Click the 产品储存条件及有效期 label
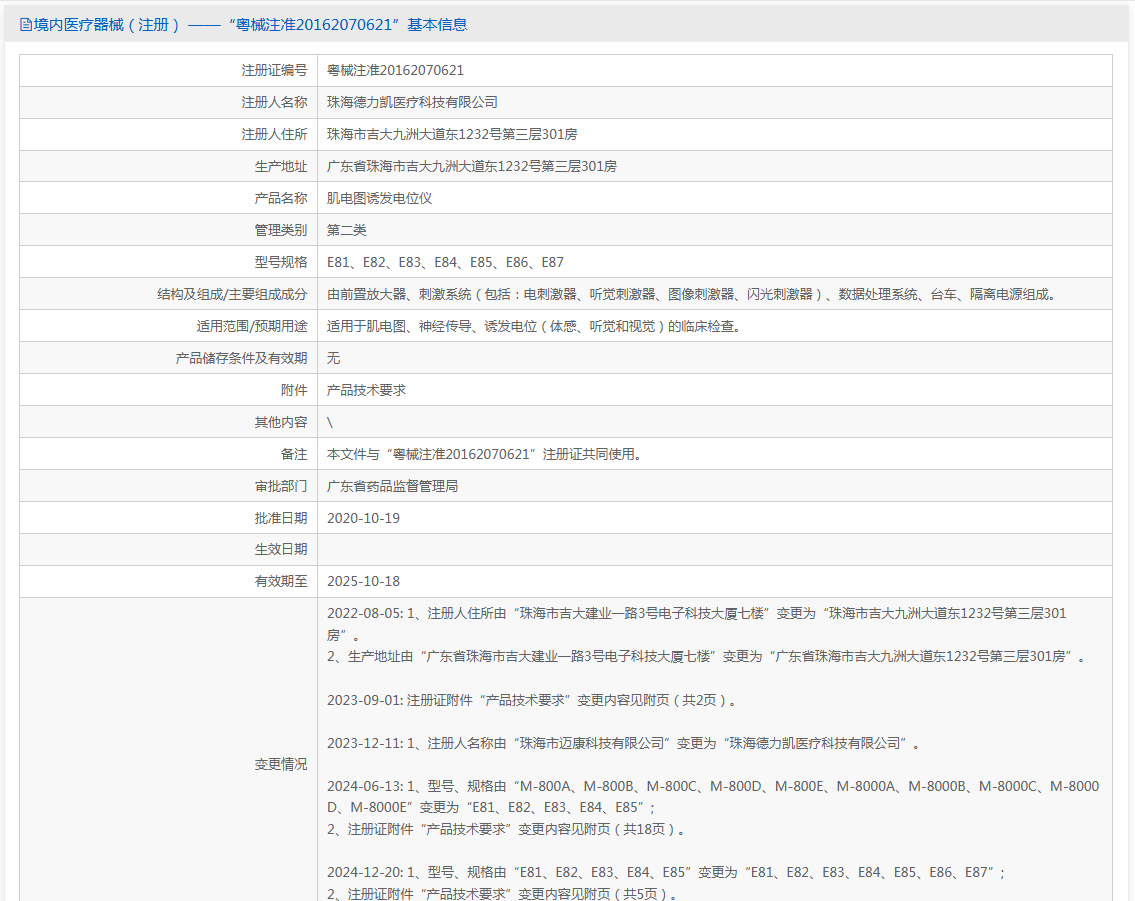The height and width of the screenshot is (901, 1135). tap(242, 358)
